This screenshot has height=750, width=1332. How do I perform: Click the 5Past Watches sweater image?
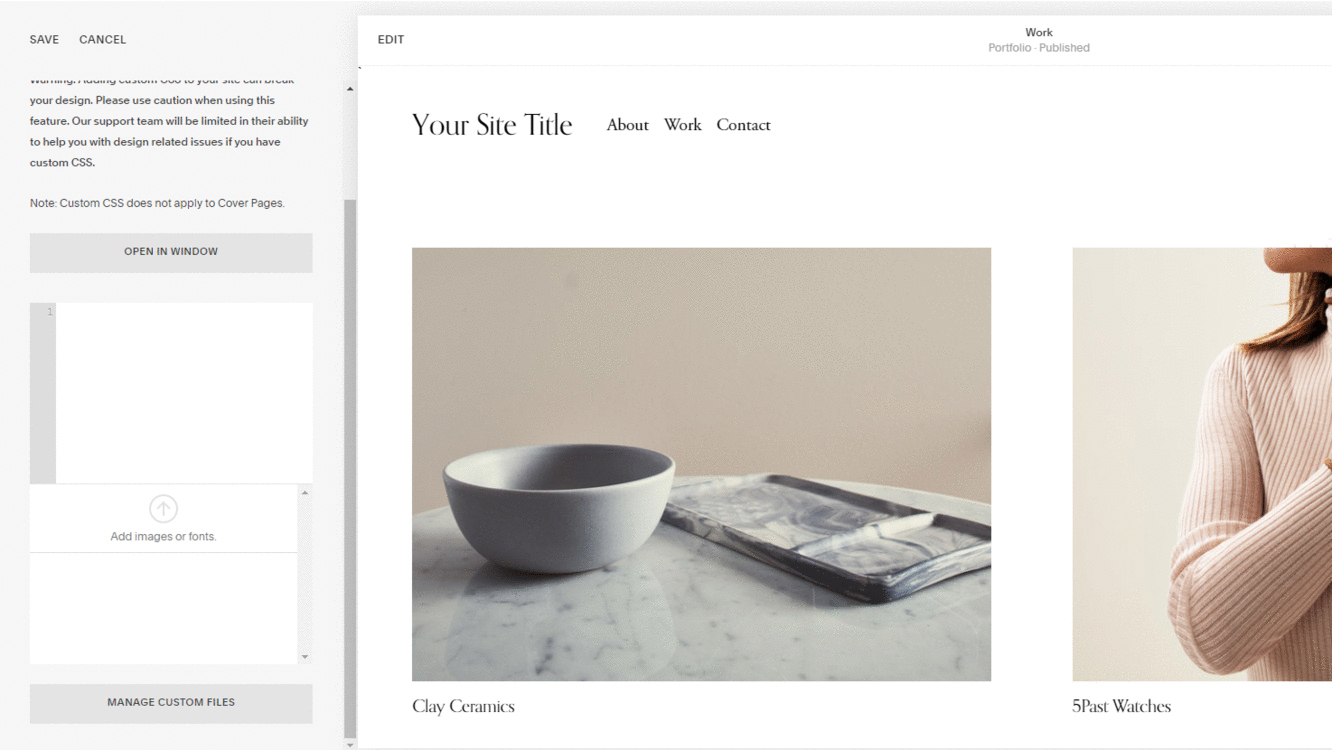[1200, 463]
